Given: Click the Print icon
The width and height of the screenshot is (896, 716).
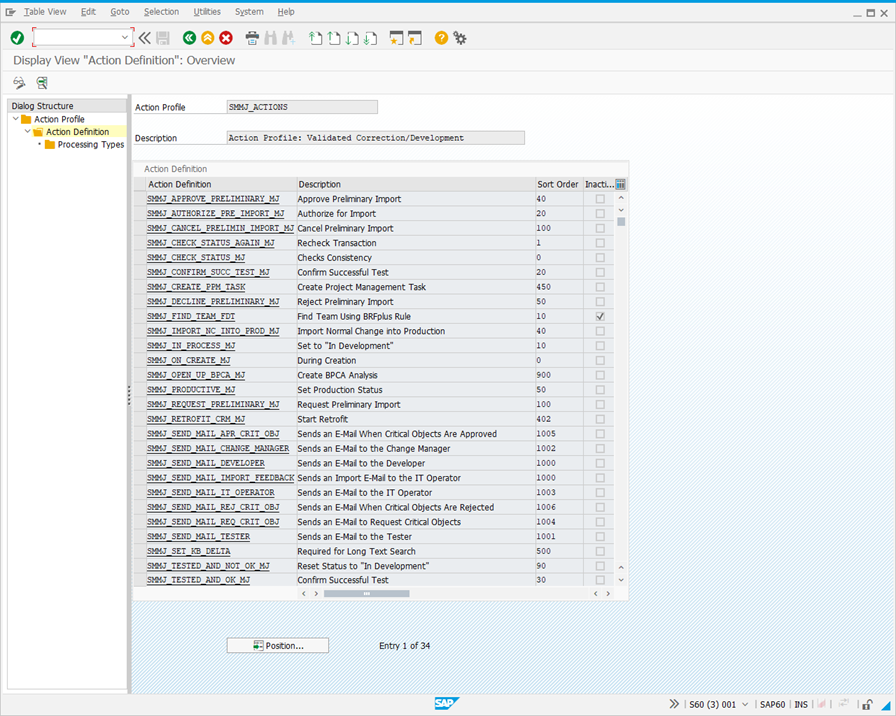Looking at the screenshot, I should point(253,38).
